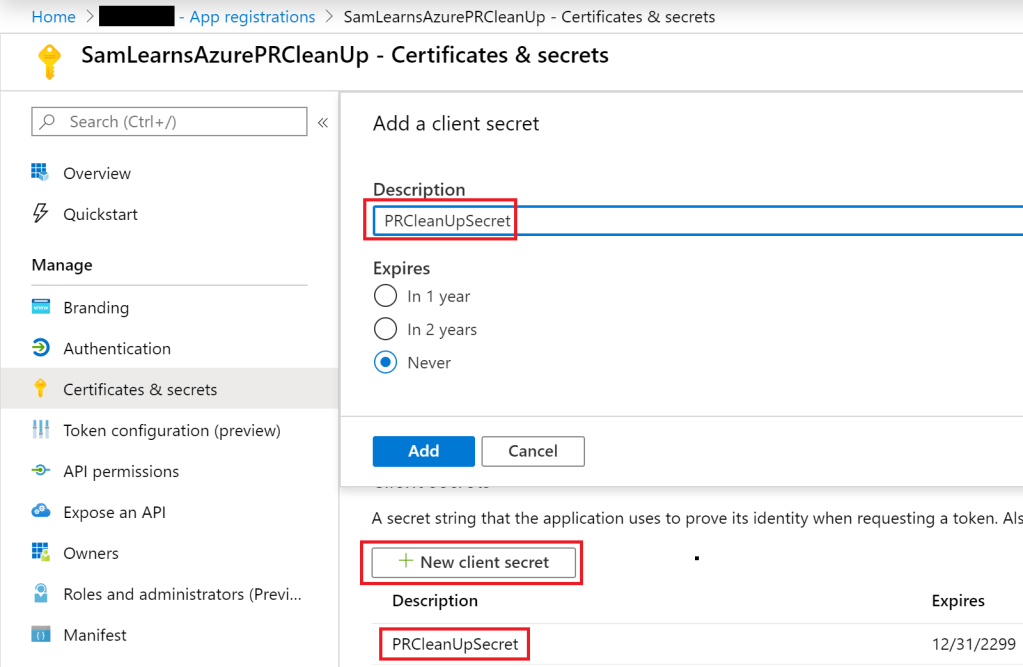The height and width of the screenshot is (667, 1023).
Task: Select the In 1 year expiry option
Action: pyautogui.click(x=385, y=296)
